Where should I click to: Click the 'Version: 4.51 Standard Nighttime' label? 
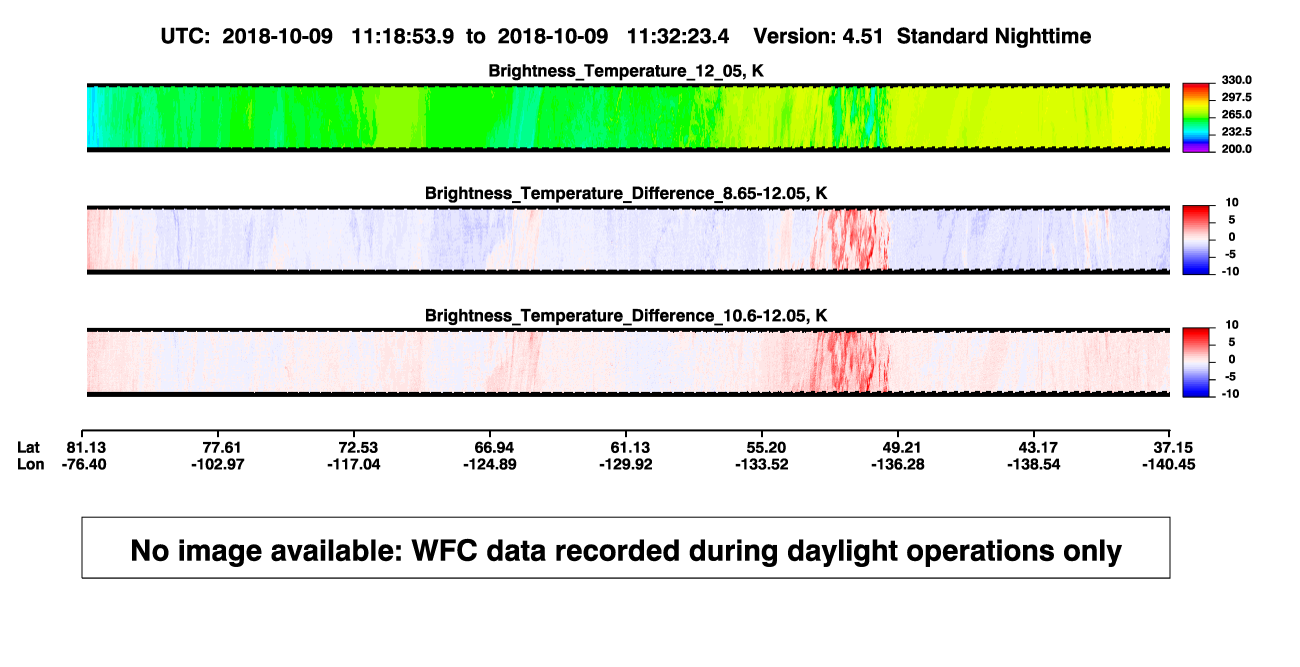(922, 36)
